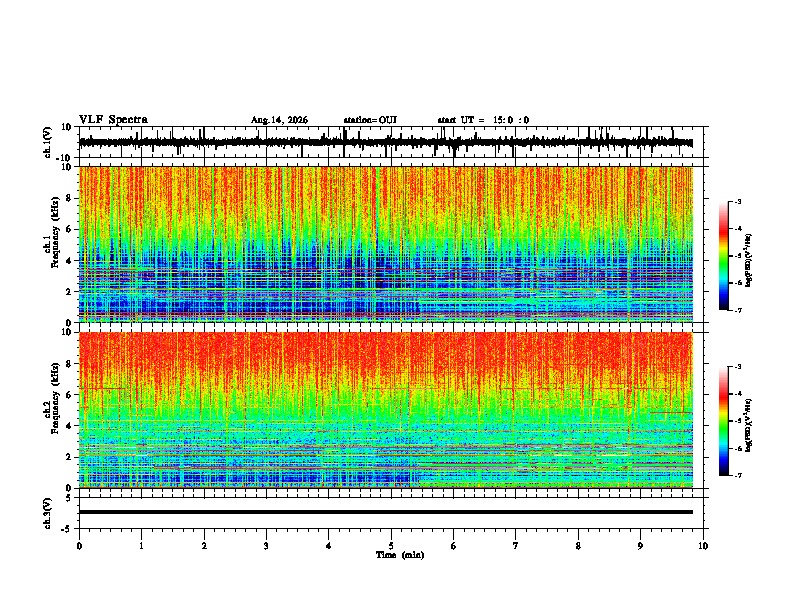Screen dimensions: 792x612
Task: Click the "5" tick on the time axis
Action: click(391, 546)
